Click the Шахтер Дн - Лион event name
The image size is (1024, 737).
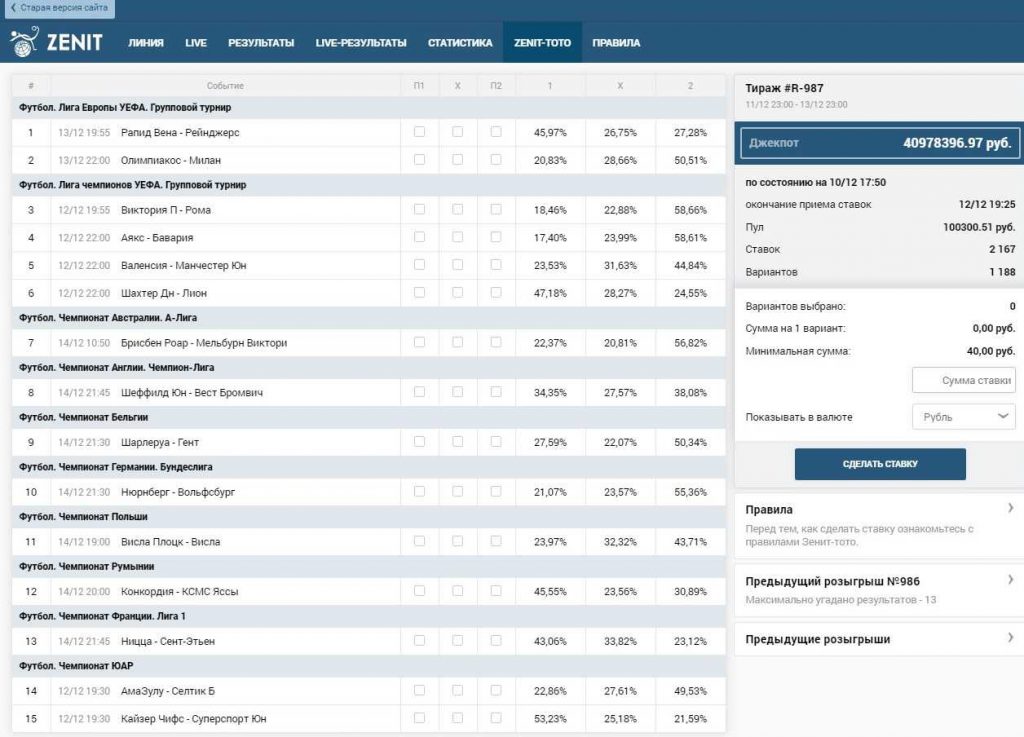tap(164, 293)
